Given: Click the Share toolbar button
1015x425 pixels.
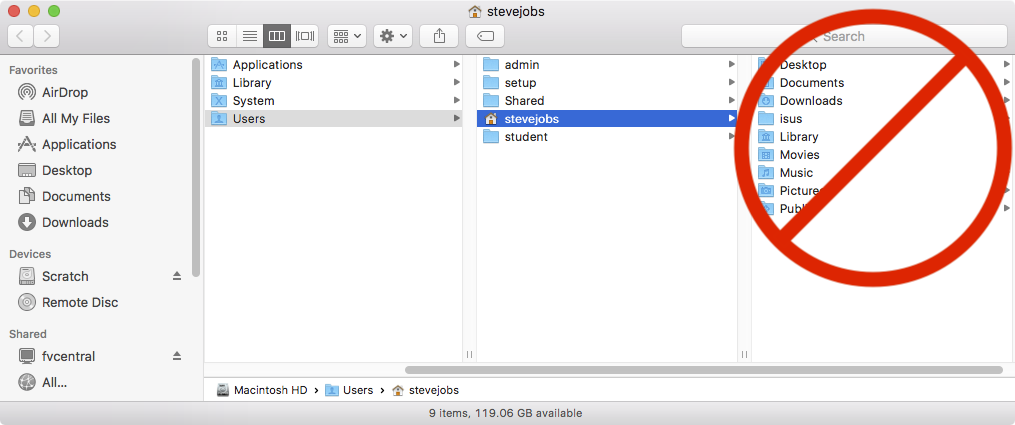Looking at the screenshot, I should click(439, 36).
